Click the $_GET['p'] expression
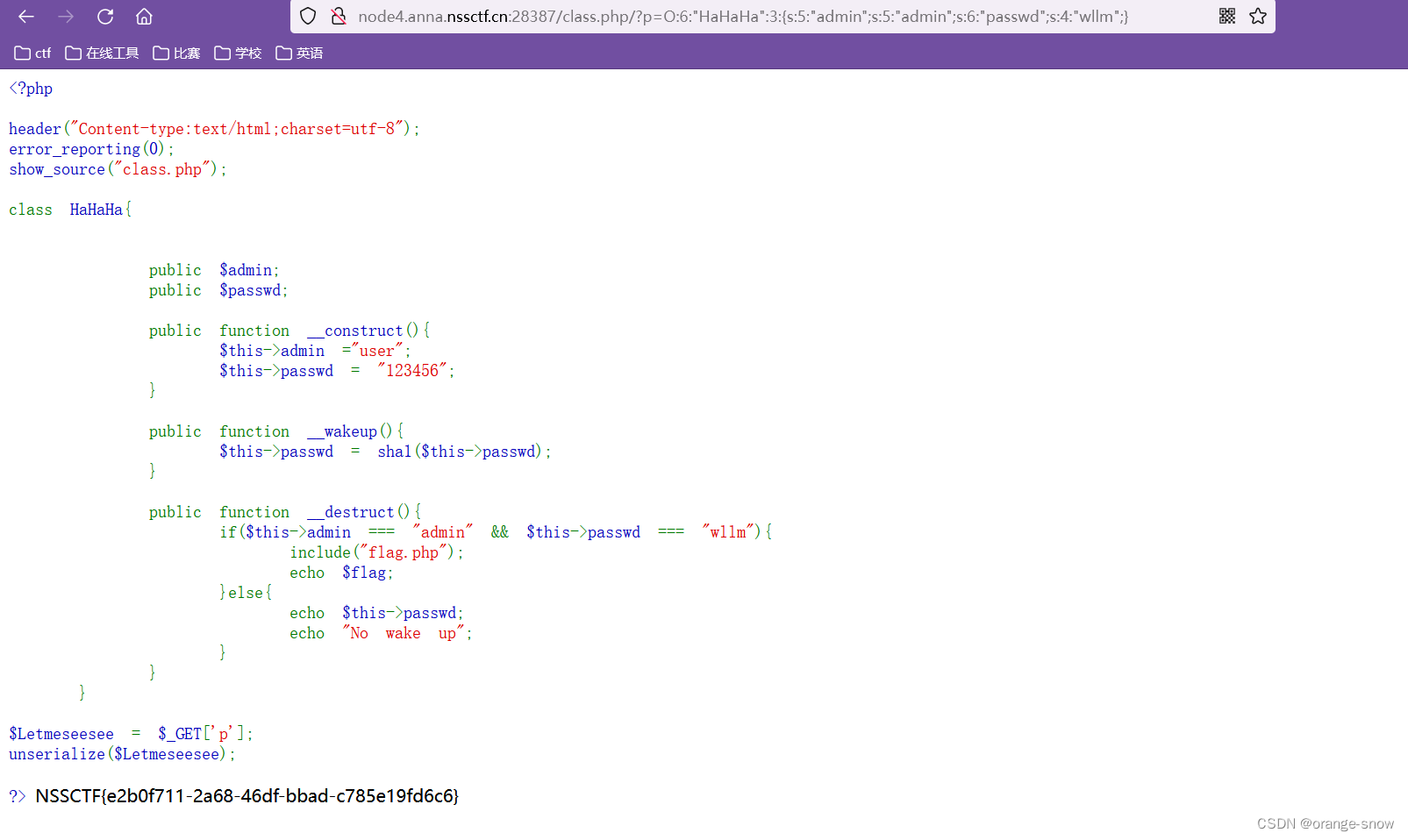The image size is (1408, 840). click(x=201, y=734)
